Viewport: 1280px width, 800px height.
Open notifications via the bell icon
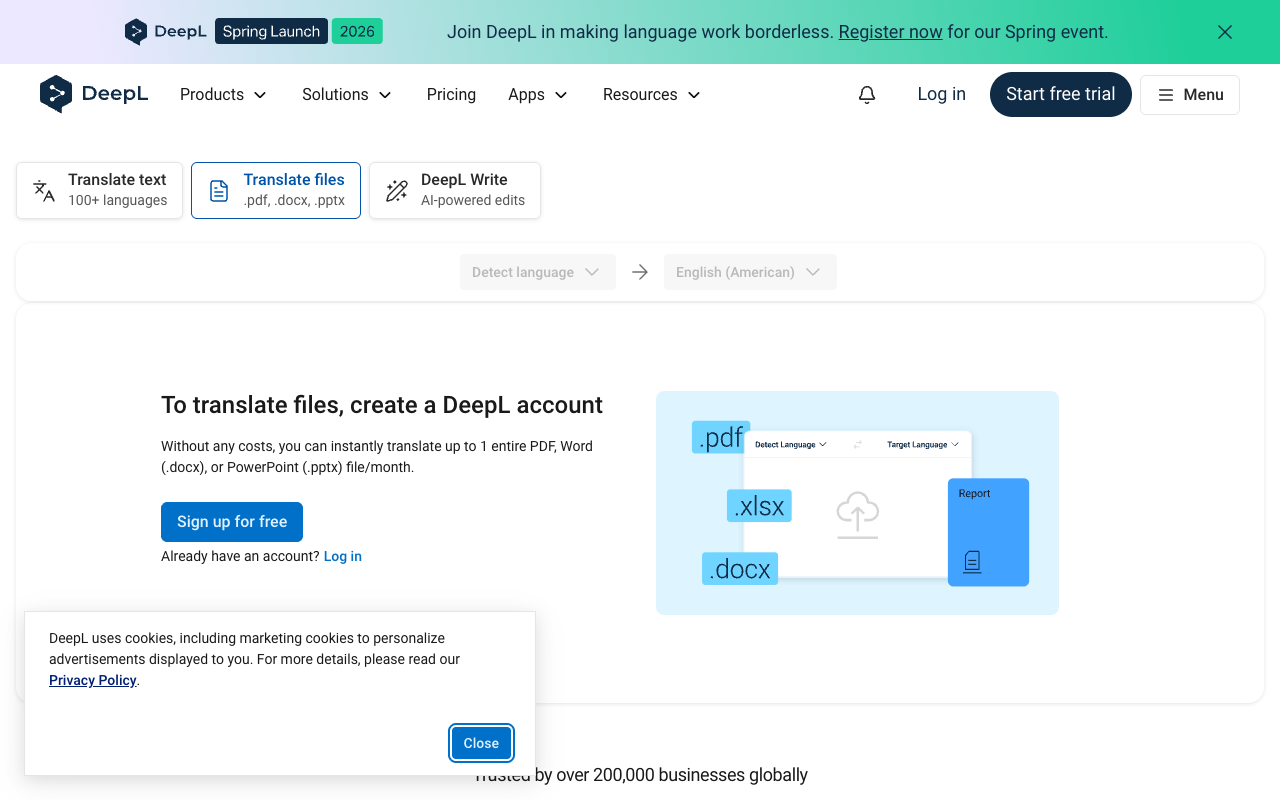click(x=866, y=94)
